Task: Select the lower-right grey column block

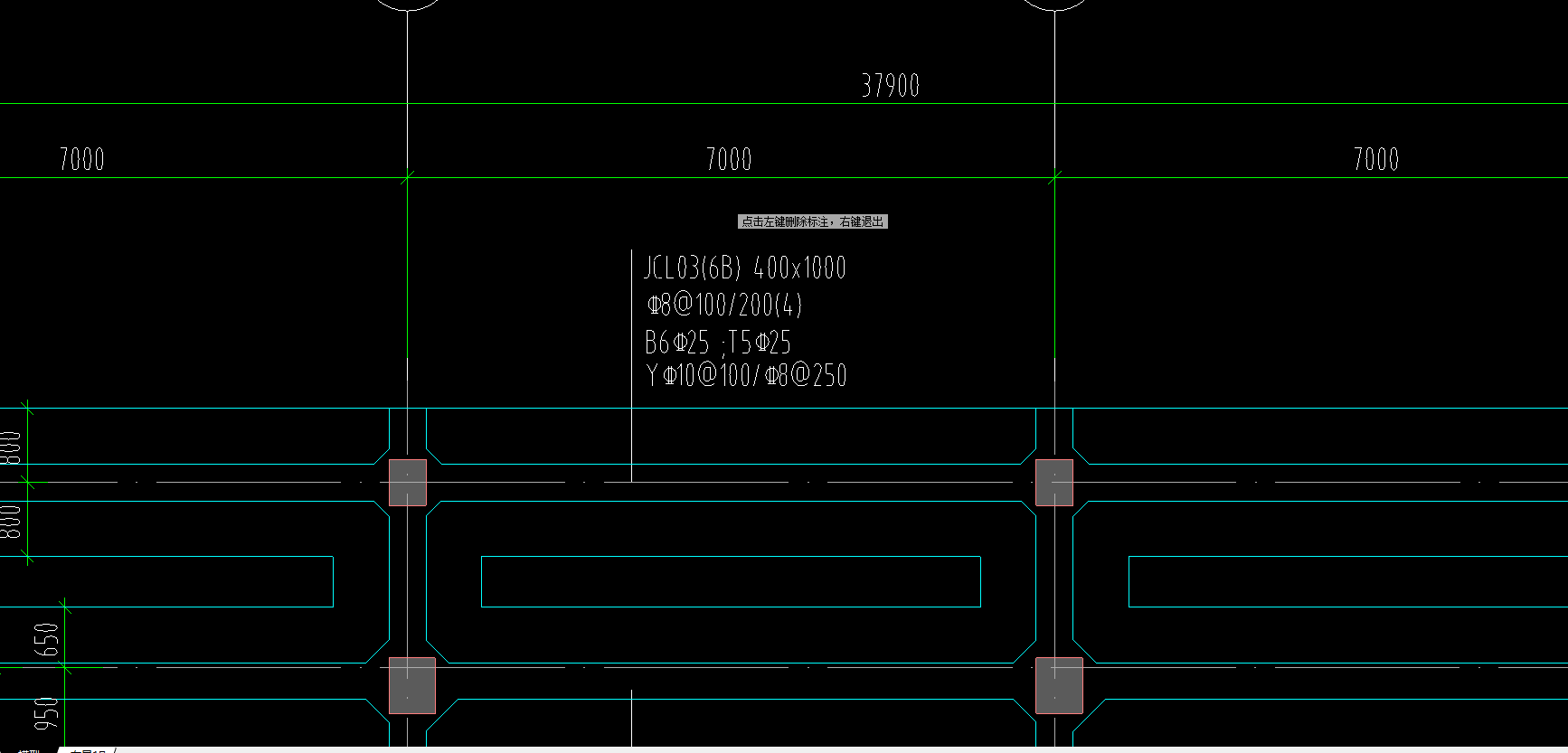Action: point(1059,685)
